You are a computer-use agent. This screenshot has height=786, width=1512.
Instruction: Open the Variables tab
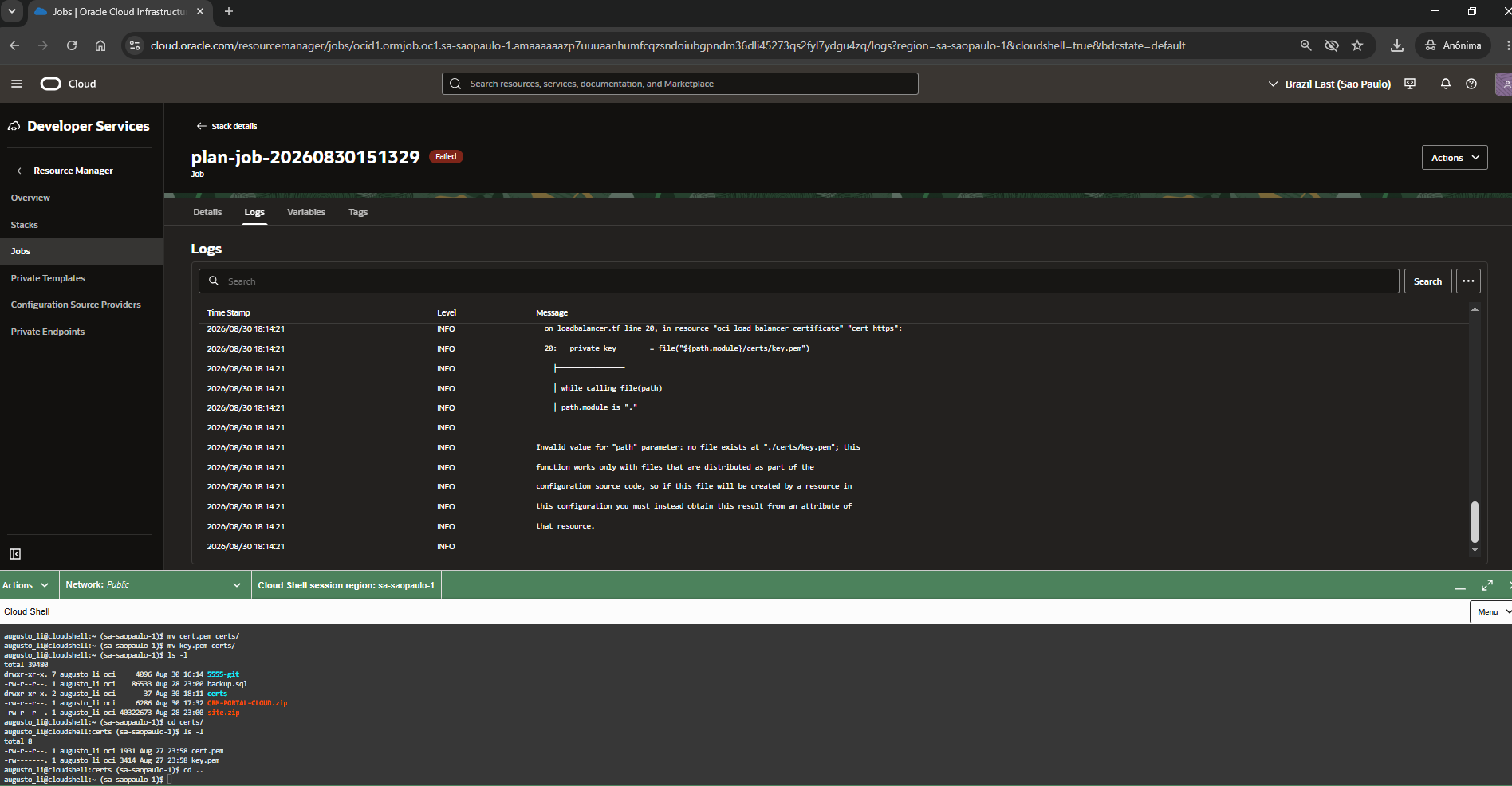pyautogui.click(x=306, y=212)
